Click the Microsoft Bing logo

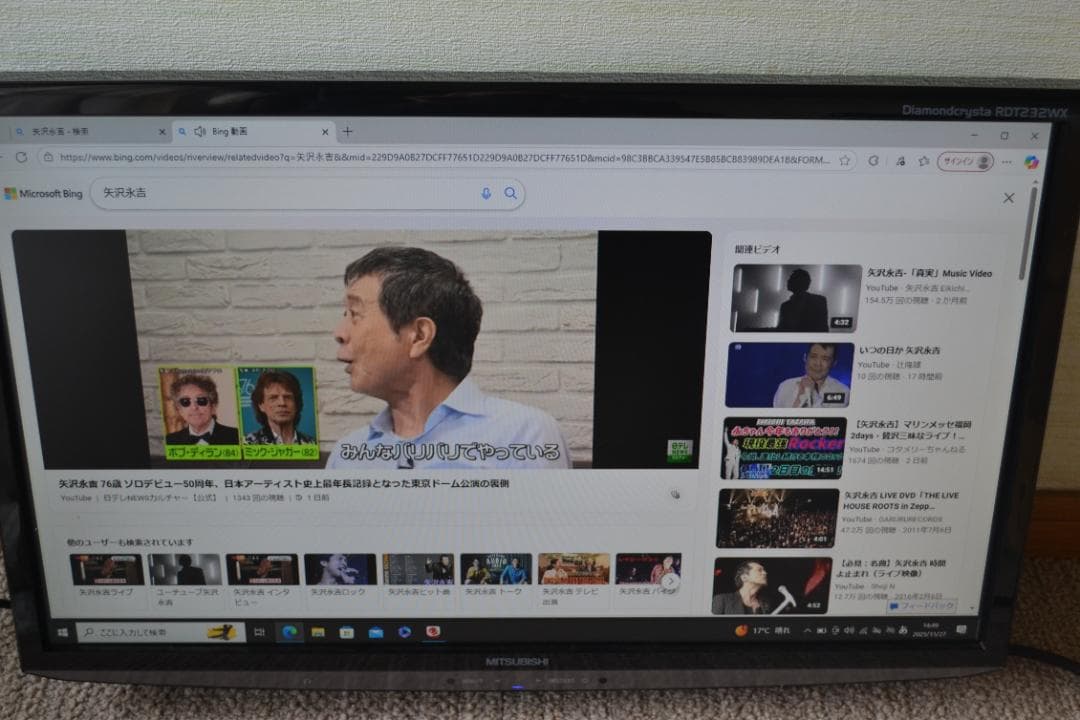click(x=43, y=194)
